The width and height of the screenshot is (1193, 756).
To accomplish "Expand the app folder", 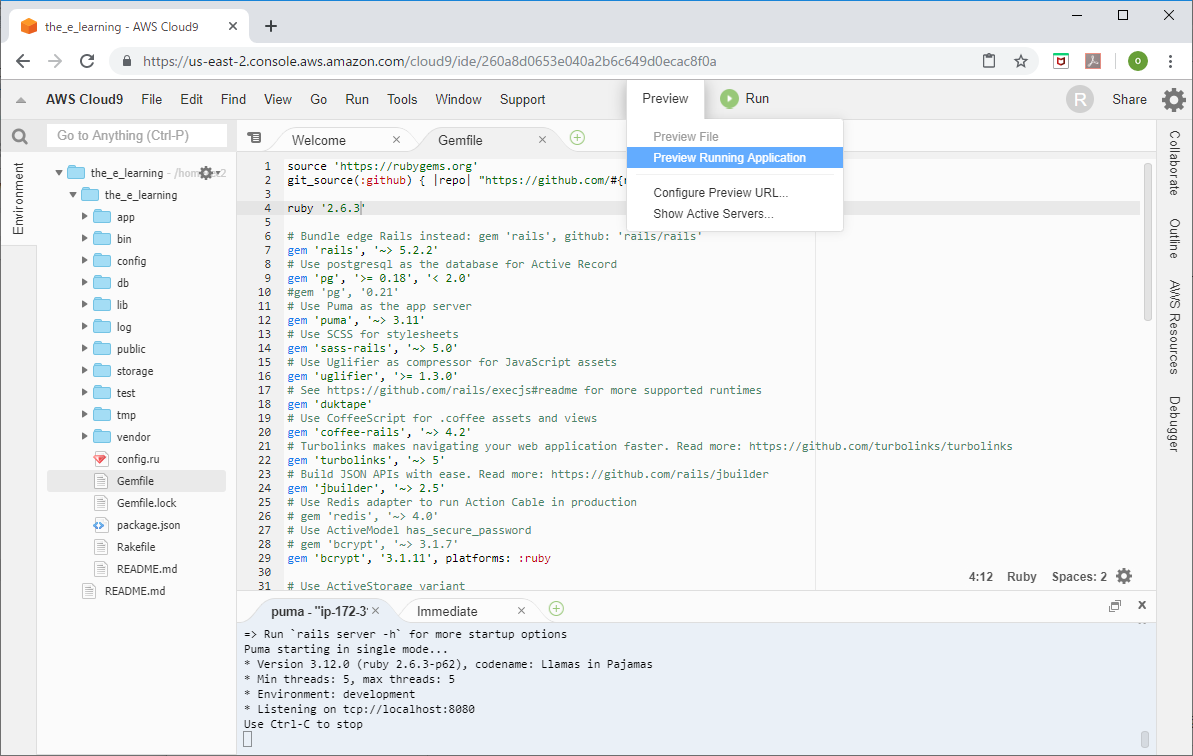I will click(x=84, y=217).
